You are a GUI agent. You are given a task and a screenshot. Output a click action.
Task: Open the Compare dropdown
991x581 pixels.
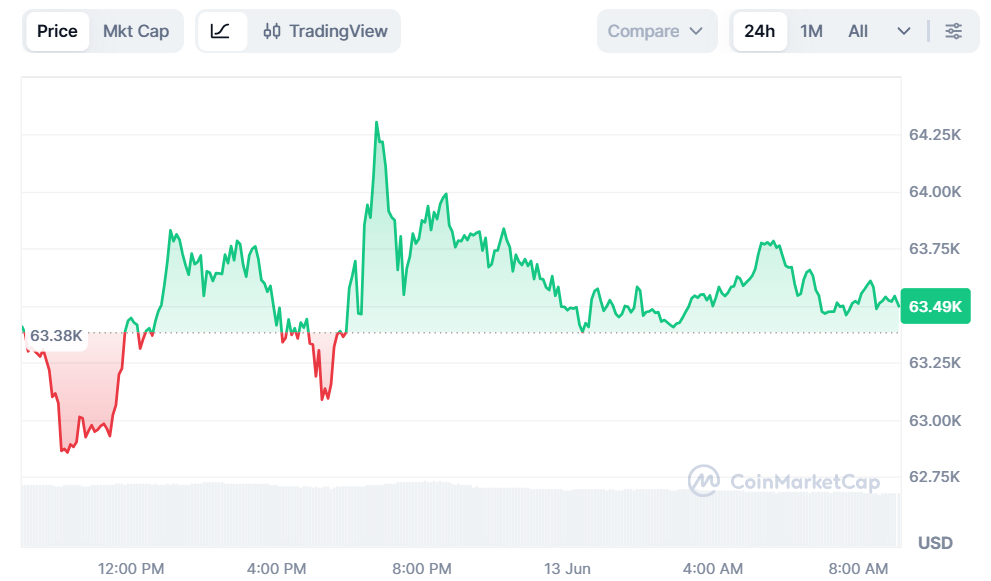pos(656,31)
